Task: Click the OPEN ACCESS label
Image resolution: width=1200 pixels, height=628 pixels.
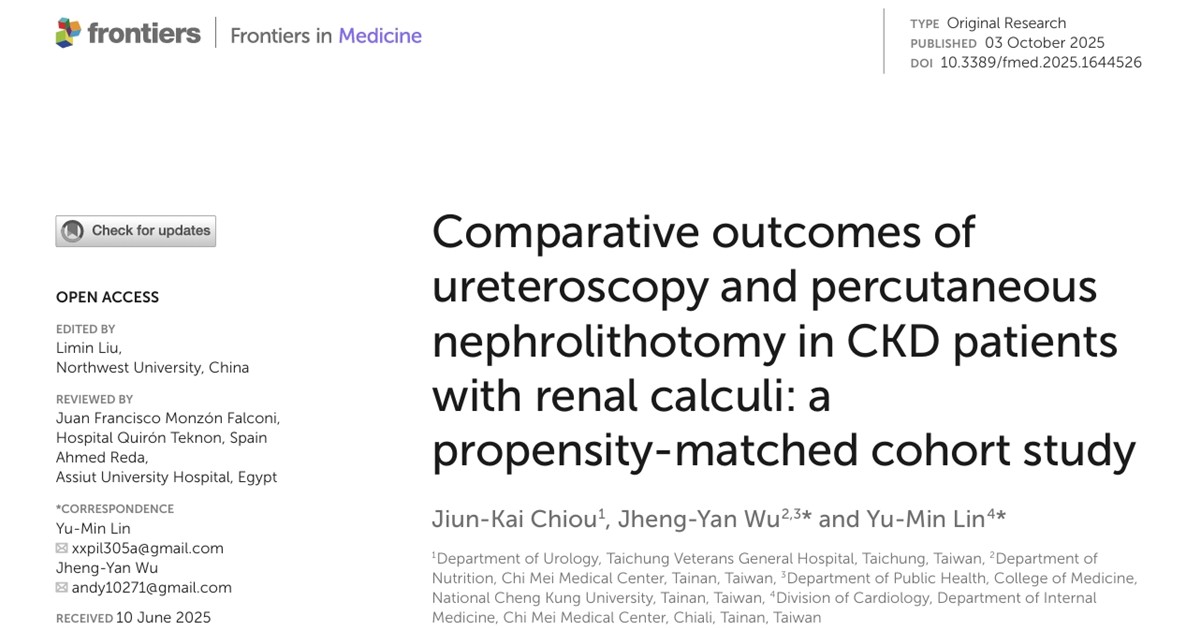Action: pyautogui.click(x=107, y=297)
